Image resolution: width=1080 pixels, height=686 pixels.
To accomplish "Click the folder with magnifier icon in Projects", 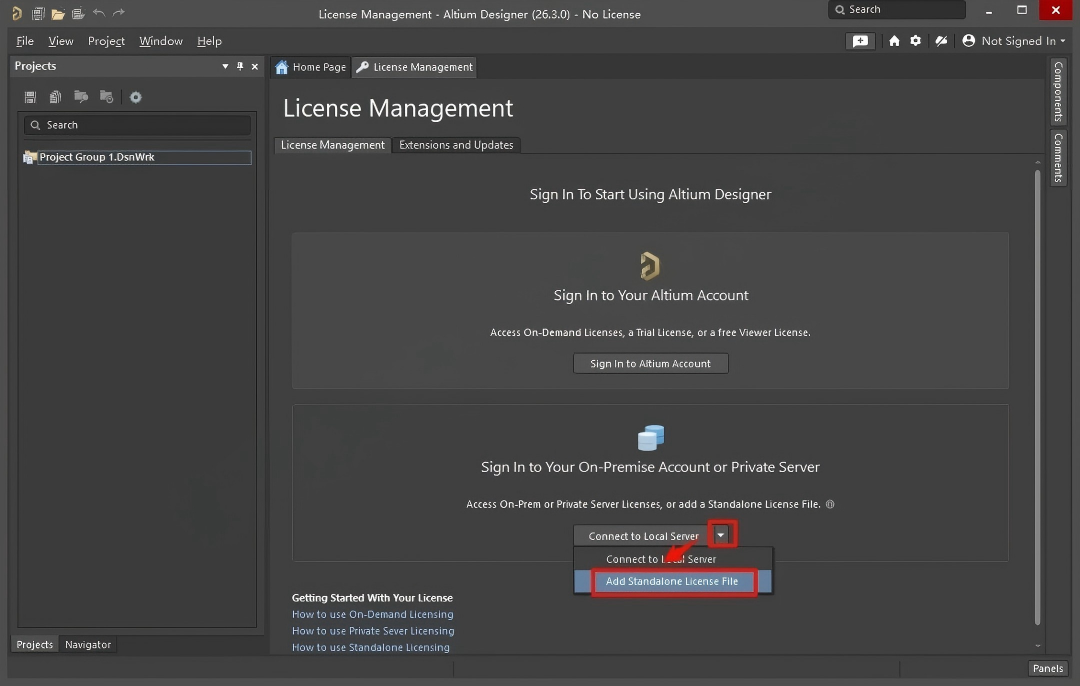I will tap(81, 97).
